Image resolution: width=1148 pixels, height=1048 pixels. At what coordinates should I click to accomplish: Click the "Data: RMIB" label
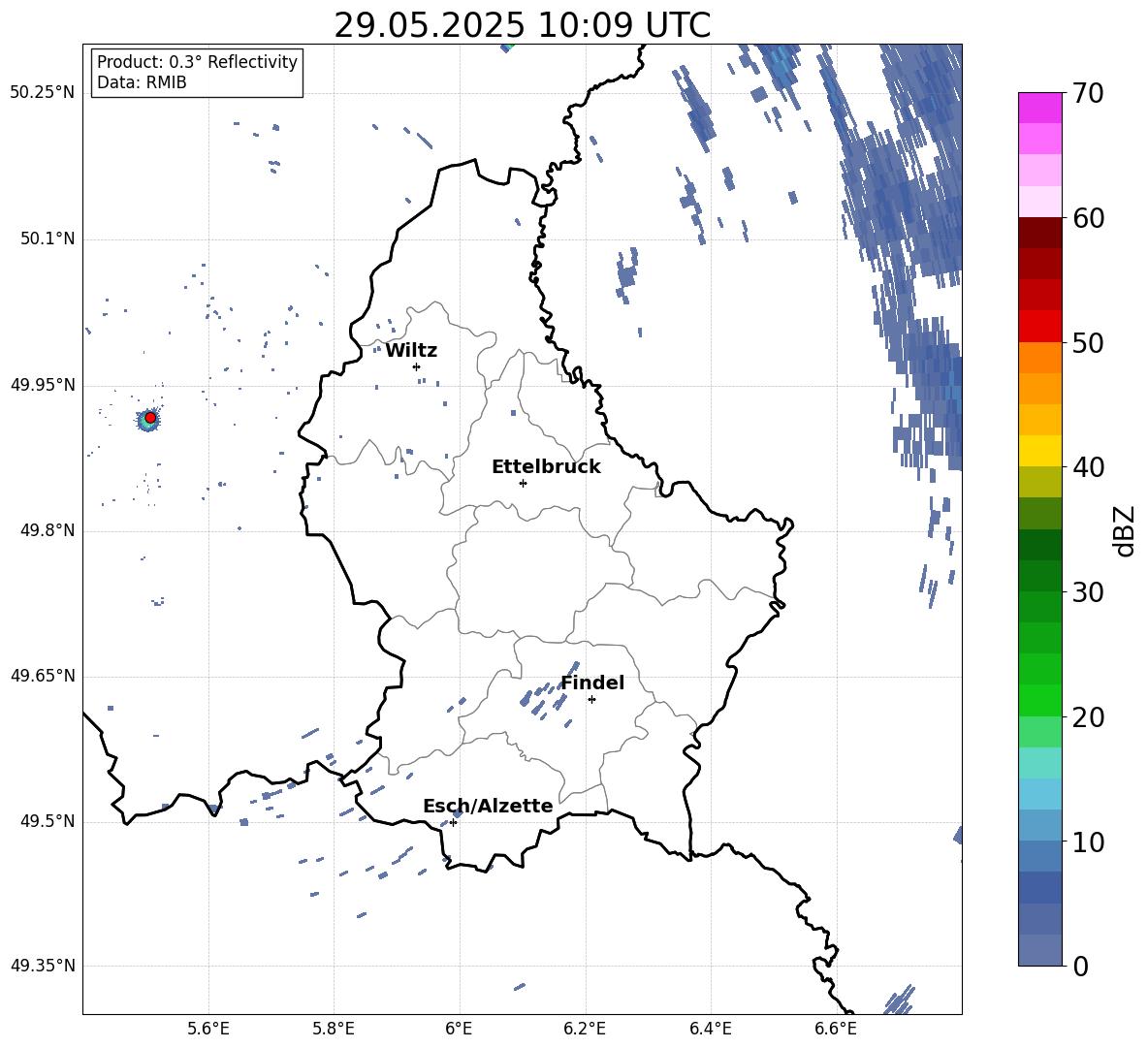[x=142, y=82]
